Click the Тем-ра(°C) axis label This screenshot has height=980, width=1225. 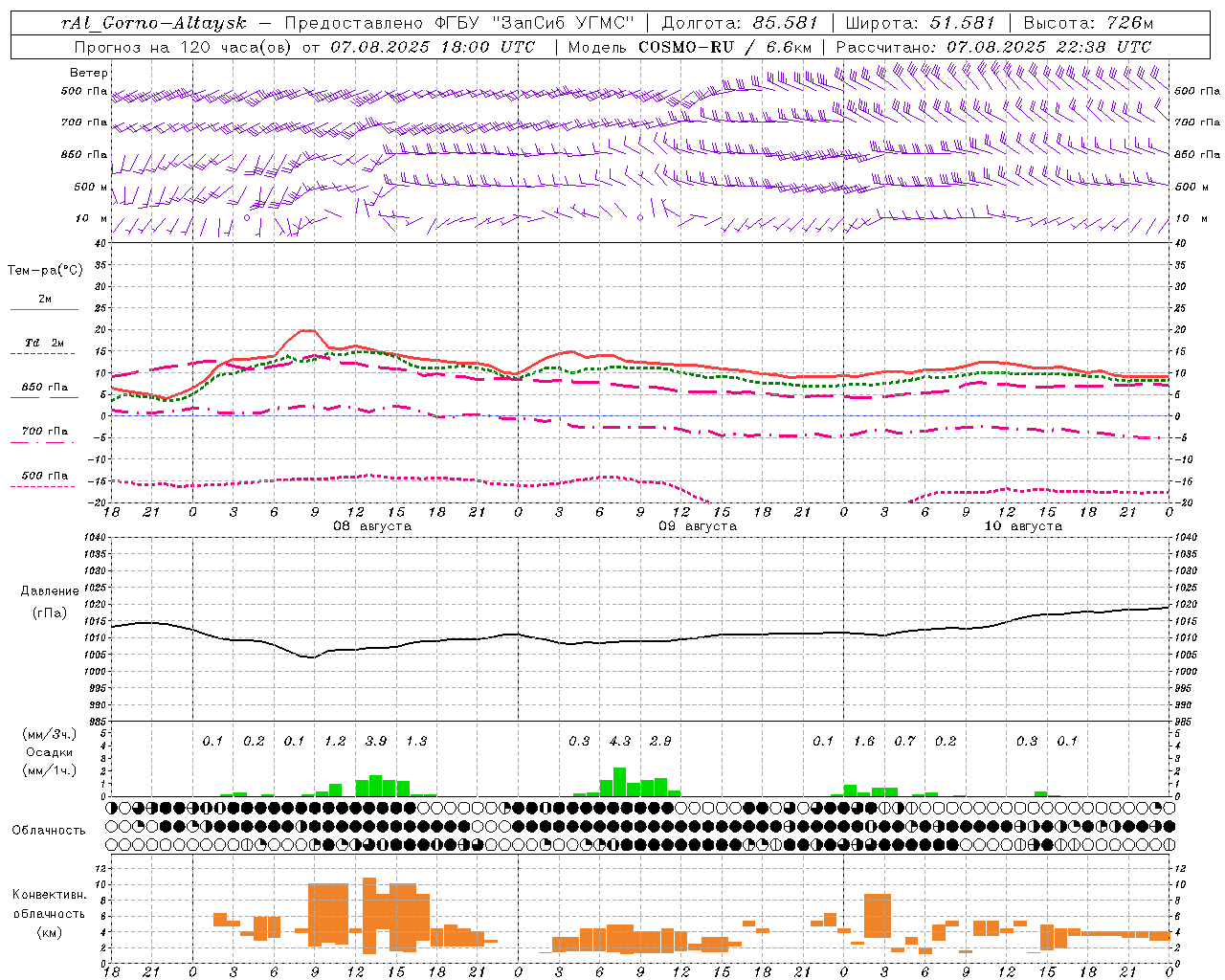click(x=45, y=271)
